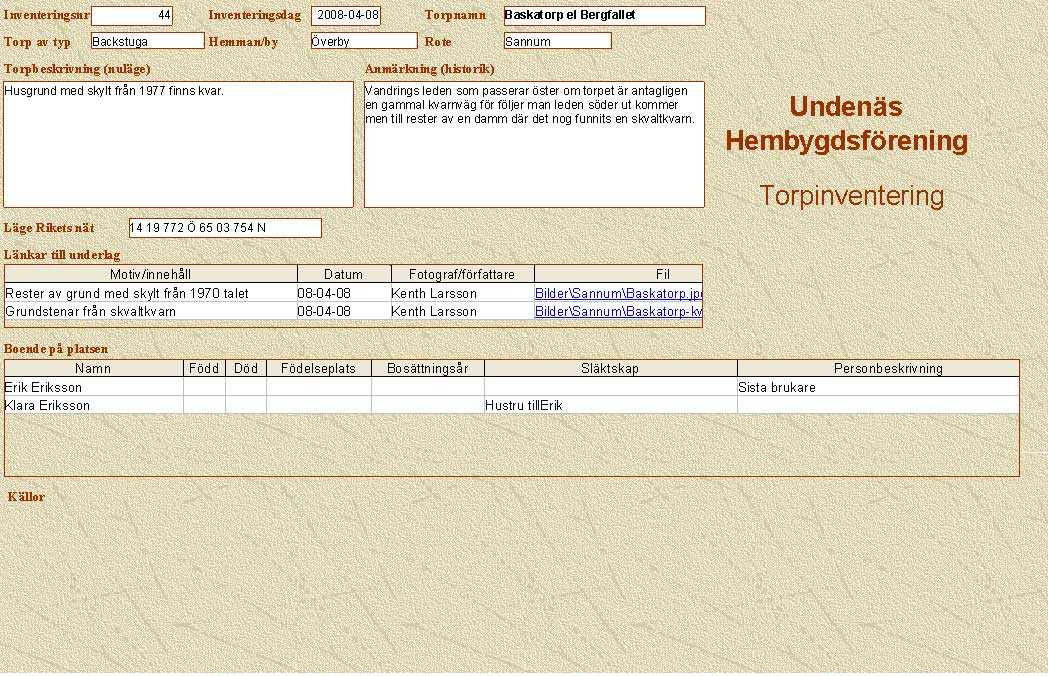Select the Klara Eriksson name cell

coord(94,405)
